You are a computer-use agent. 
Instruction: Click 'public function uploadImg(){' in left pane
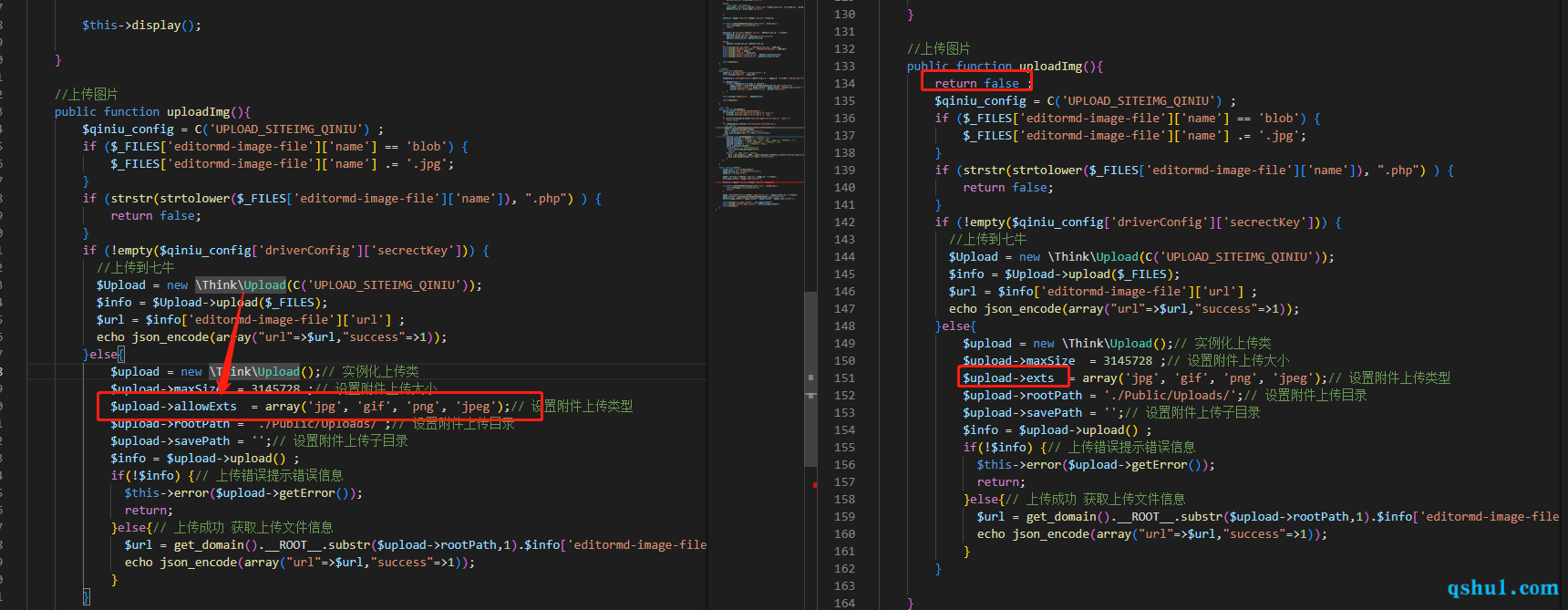pyautogui.click(x=152, y=111)
